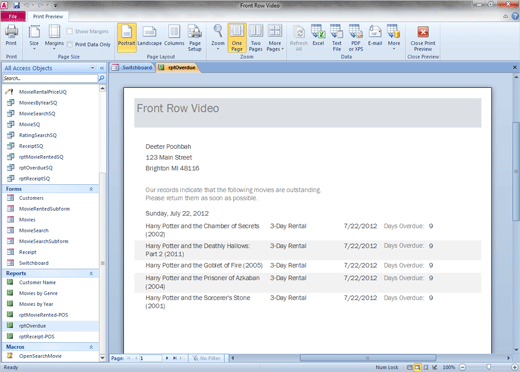
Task: Open Page Setup dialog
Action: [195, 37]
